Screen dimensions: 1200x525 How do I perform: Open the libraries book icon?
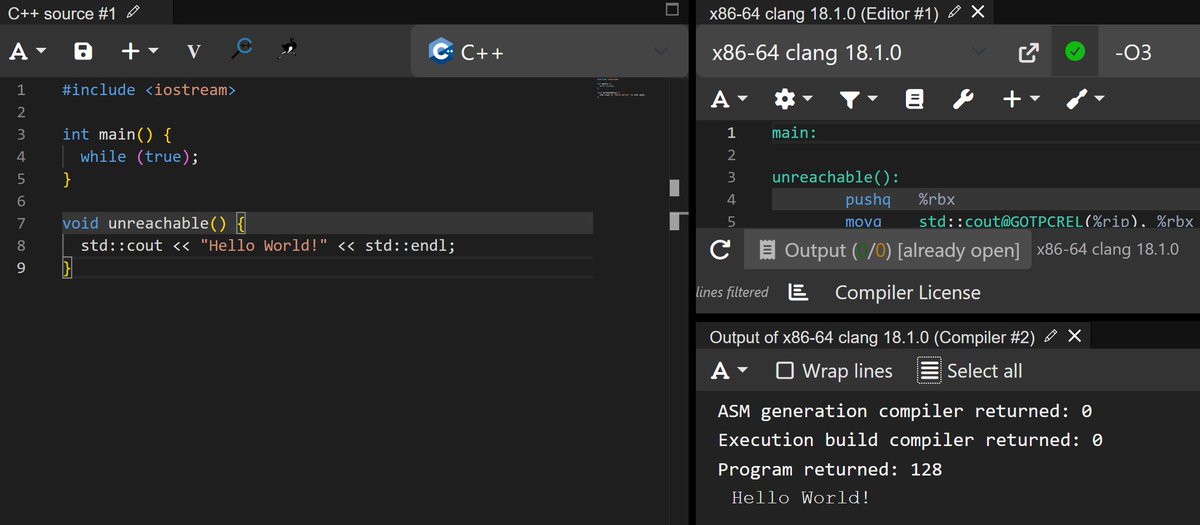click(914, 99)
